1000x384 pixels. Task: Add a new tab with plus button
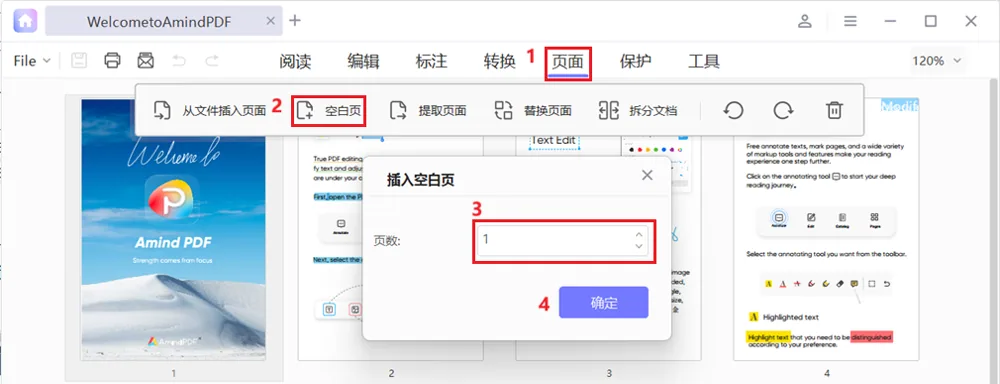[x=295, y=20]
